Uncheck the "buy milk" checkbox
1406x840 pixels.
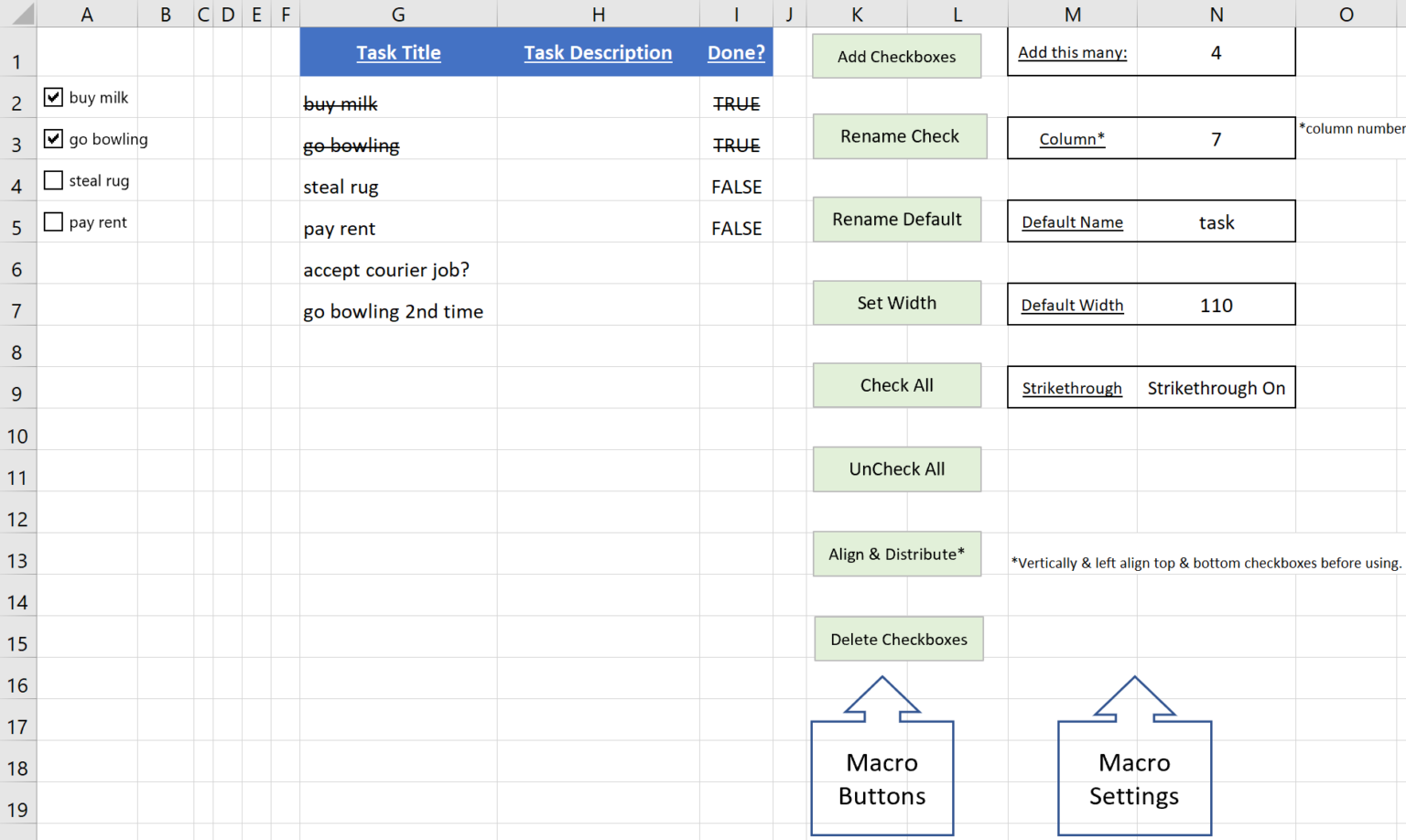pos(53,97)
